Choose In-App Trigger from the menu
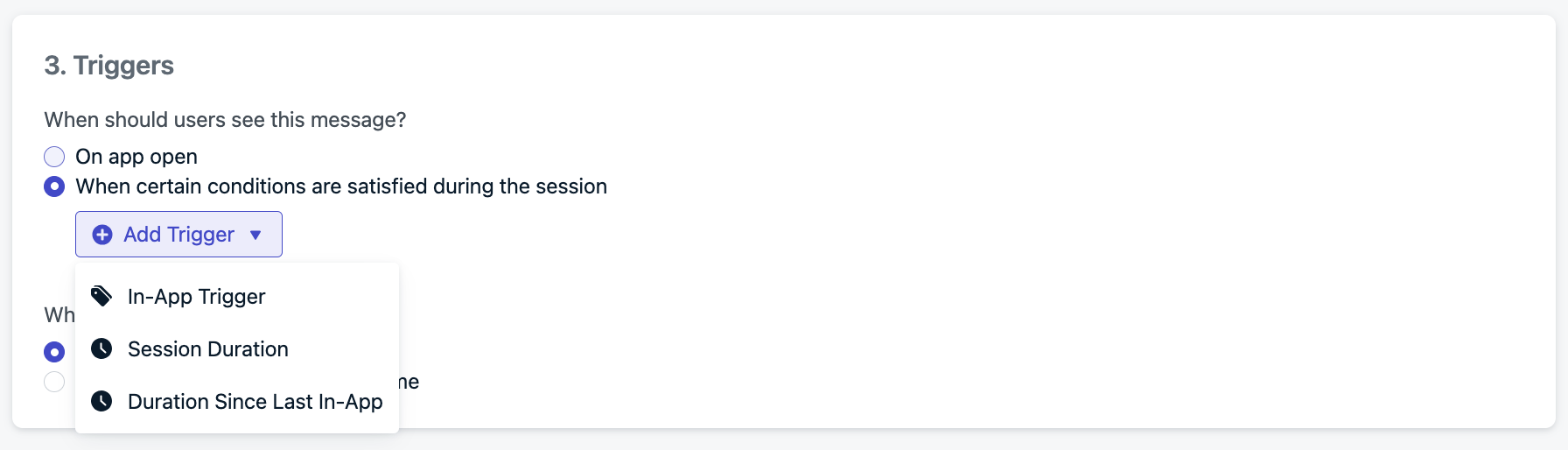The width and height of the screenshot is (1568, 450). pyautogui.click(x=237, y=297)
